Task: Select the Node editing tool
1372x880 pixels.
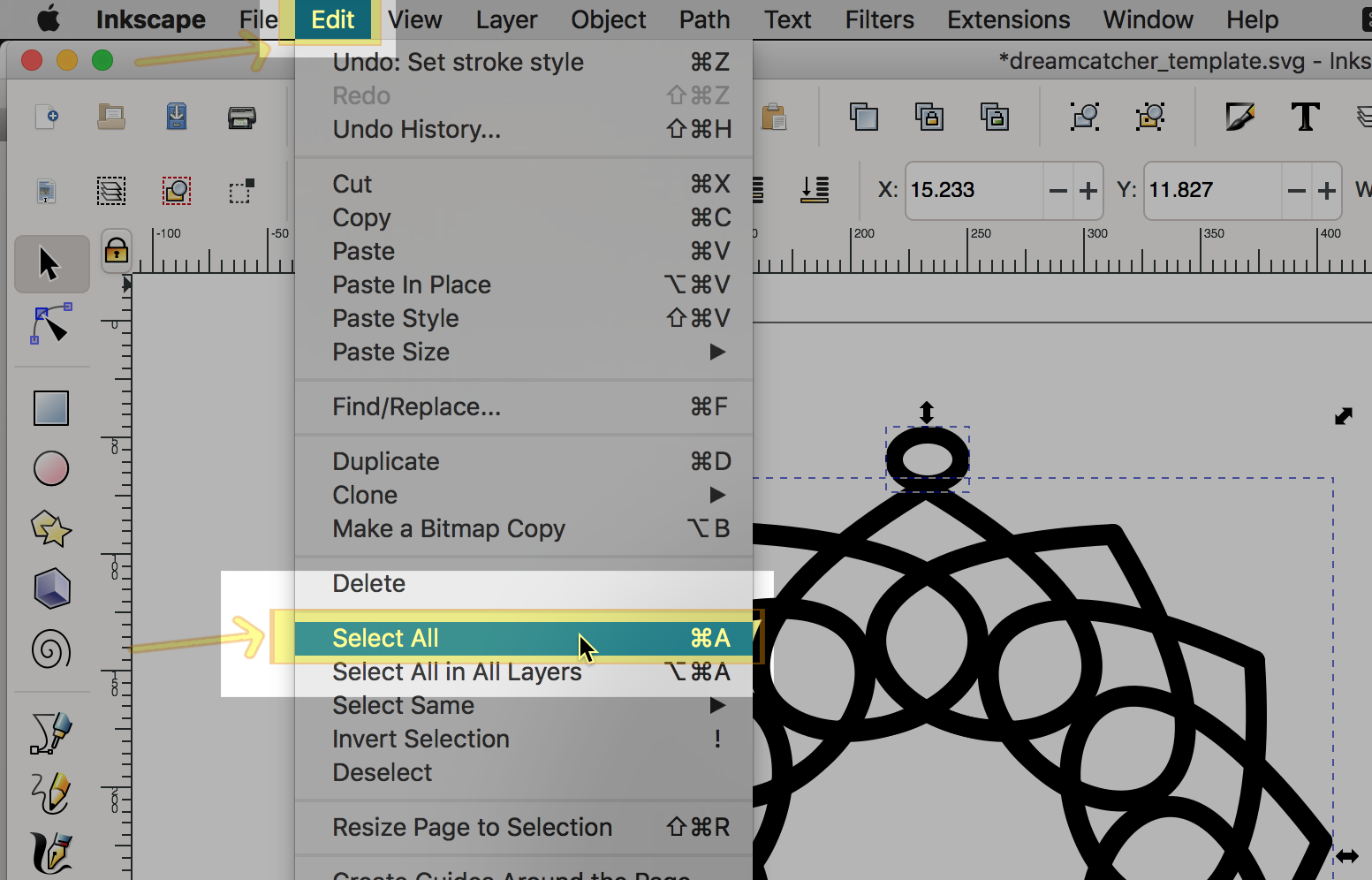Action: point(51,324)
